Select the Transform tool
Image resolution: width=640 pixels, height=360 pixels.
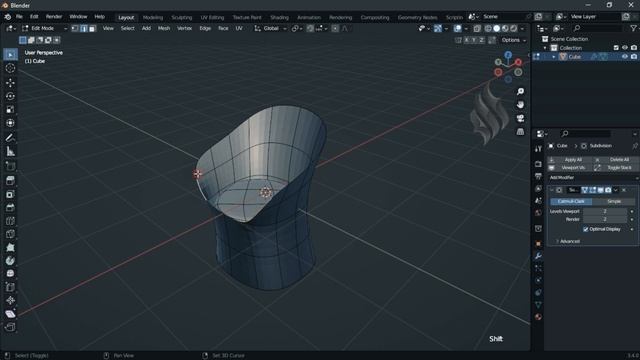(11, 123)
